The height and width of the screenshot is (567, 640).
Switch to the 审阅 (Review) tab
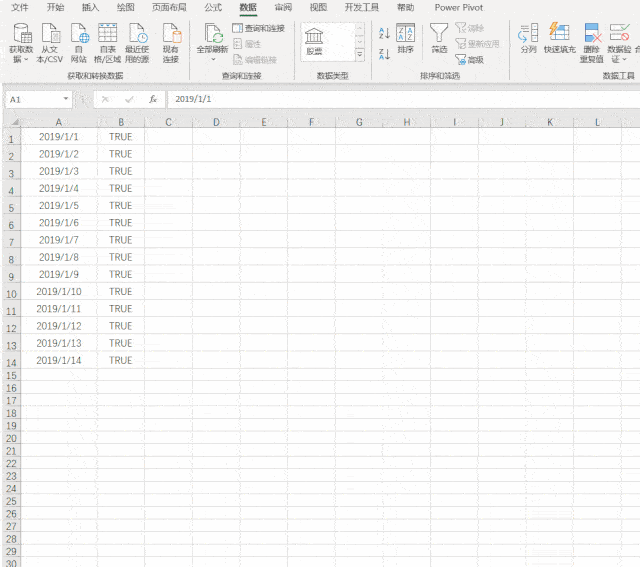[x=283, y=7]
